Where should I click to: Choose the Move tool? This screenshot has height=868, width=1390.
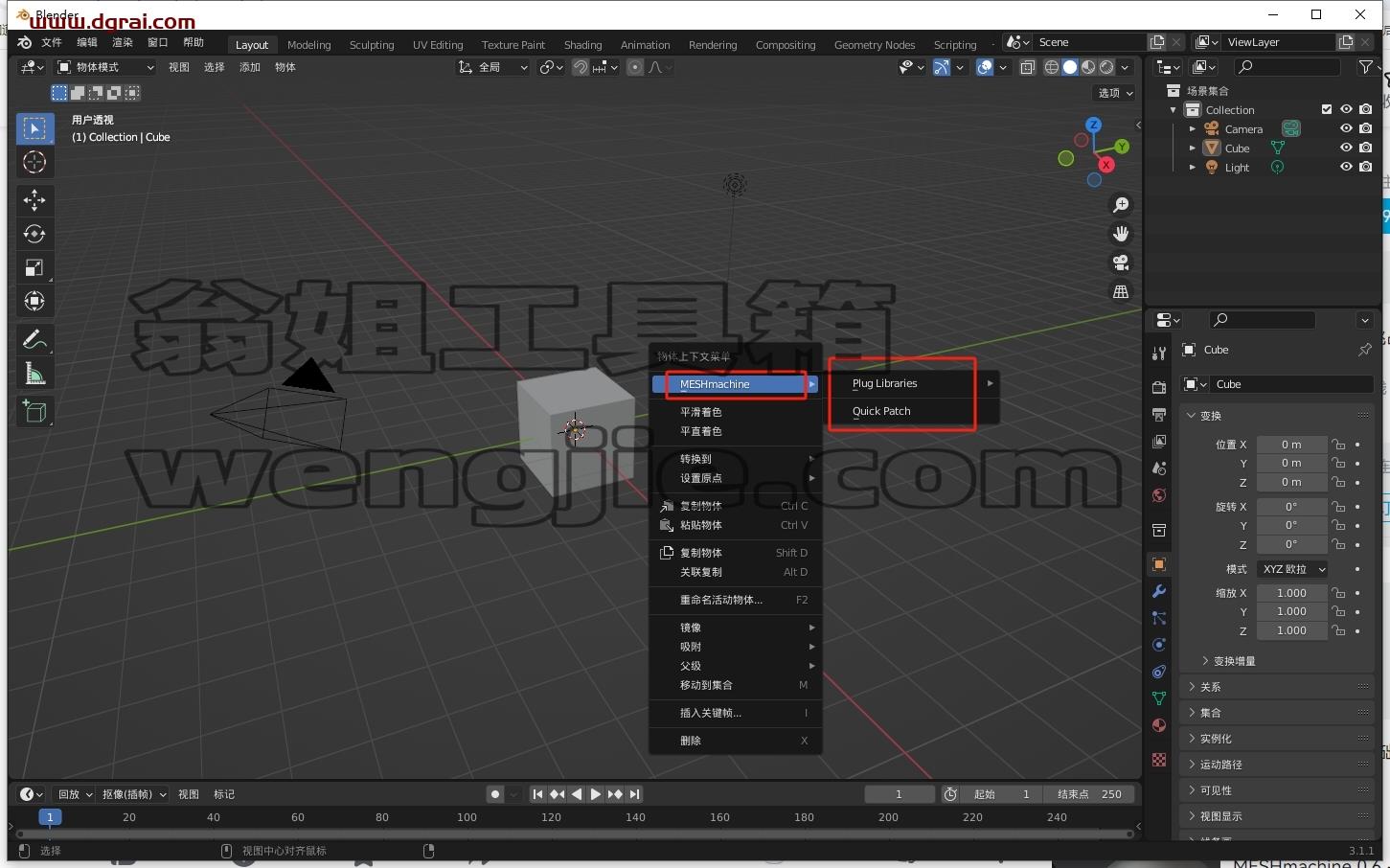34,200
